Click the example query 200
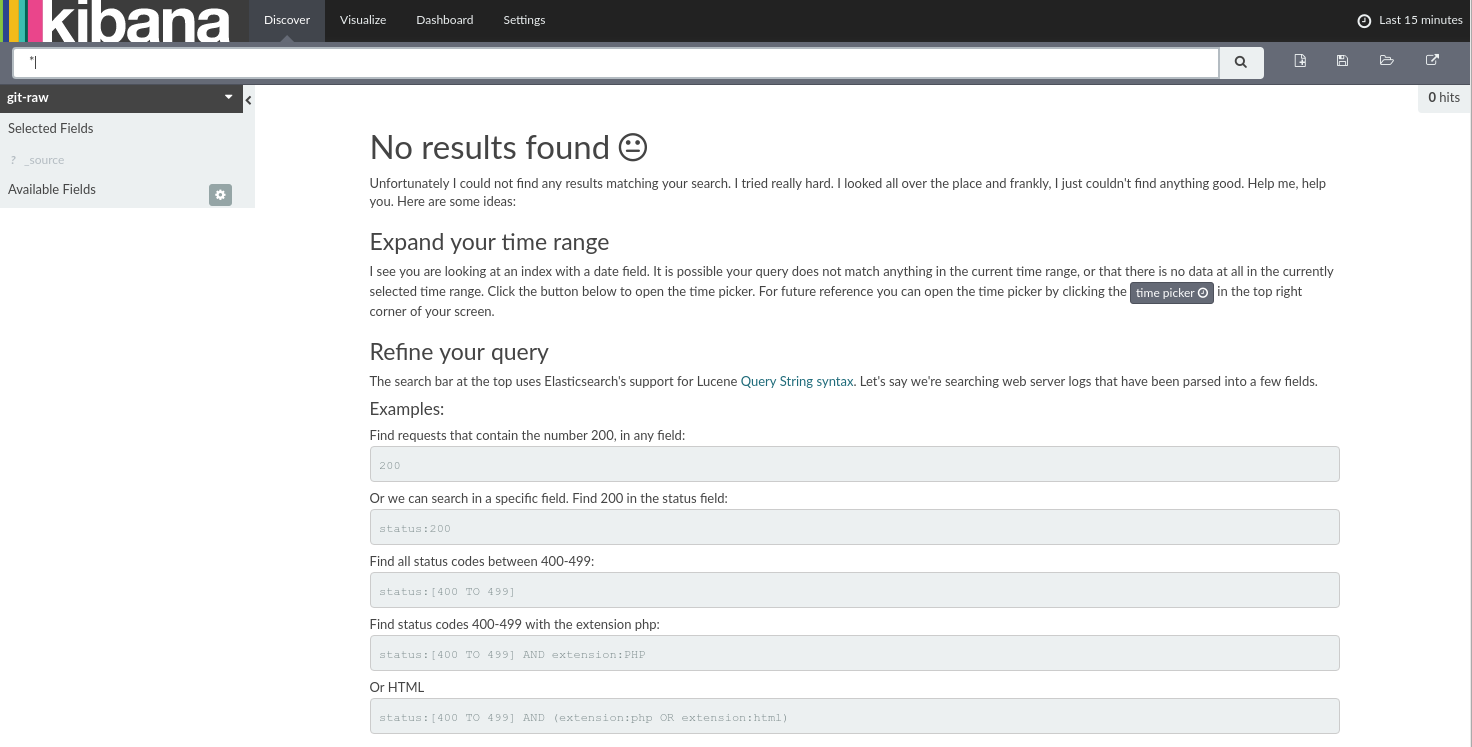Viewport: 1472px width, 747px height. pos(854,464)
